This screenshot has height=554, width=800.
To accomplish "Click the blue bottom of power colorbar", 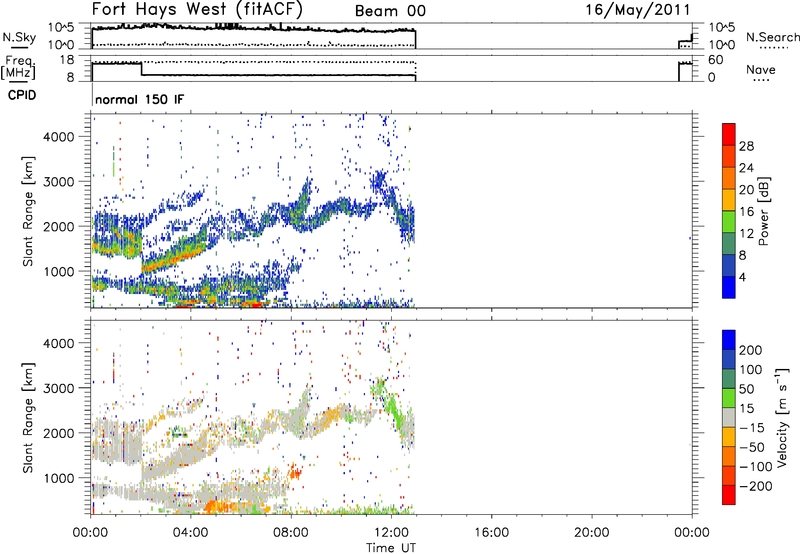I will 729,287.
